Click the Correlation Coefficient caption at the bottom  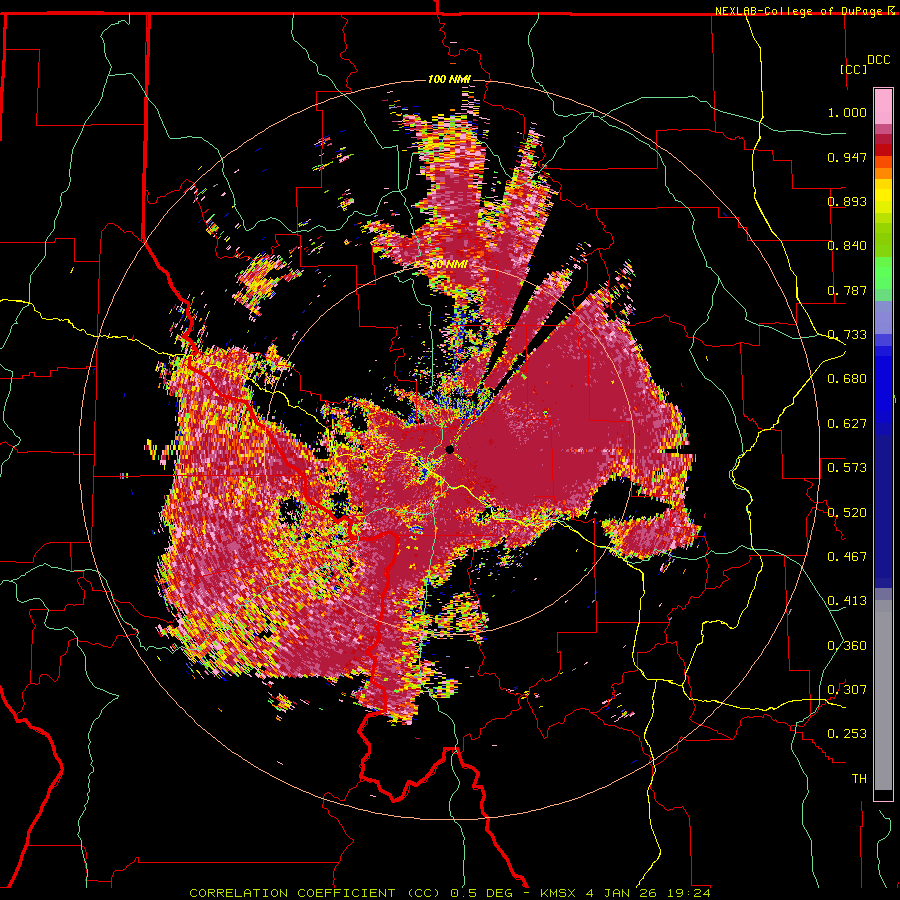point(449,893)
